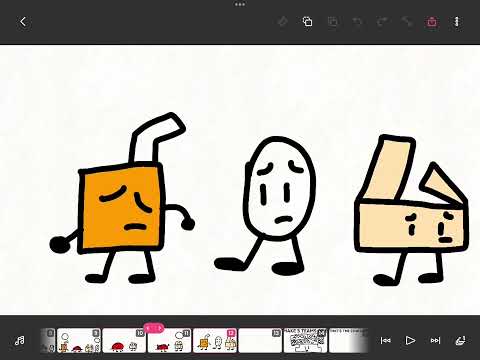The width and height of the screenshot is (480, 360).
Task: Select the frame 10 thumbnail with red blob
Action: pyautogui.click(x=124, y=340)
